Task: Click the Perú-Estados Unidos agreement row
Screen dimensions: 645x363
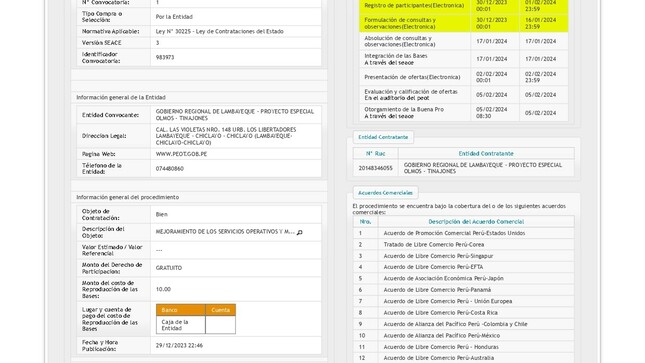Action: pyautogui.click(x=464, y=233)
